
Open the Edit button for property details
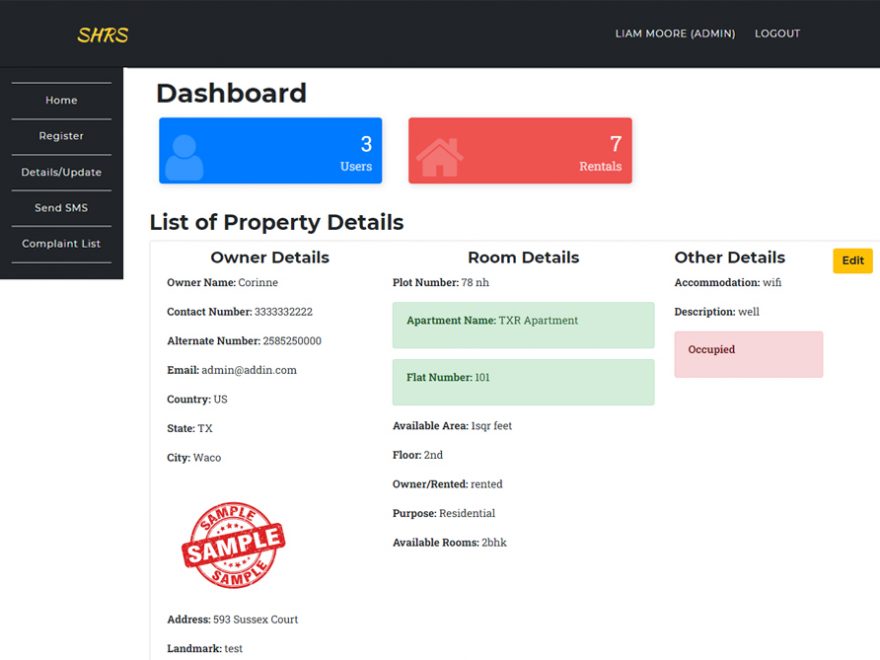click(x=852, y=260)
